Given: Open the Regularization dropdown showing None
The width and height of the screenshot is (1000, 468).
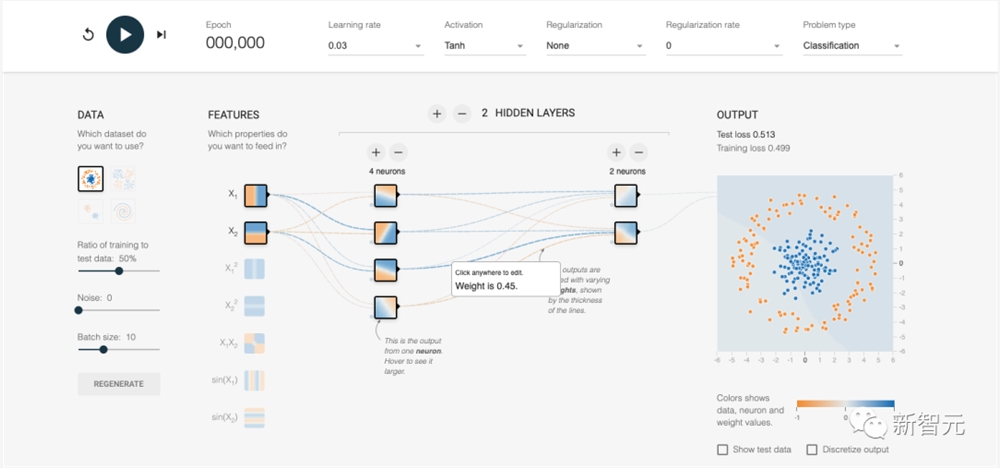Looking at the screenshot, I should pos(595,46).
